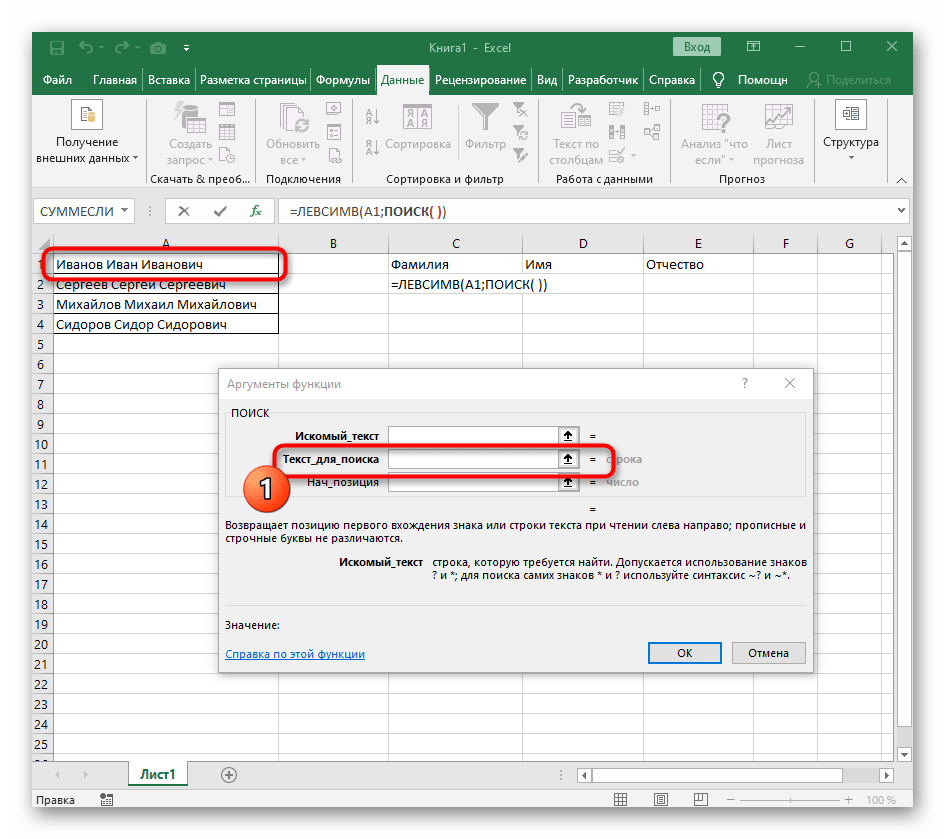The width and height of the screenshot is (945, 839).
Task: Click the Вход sign-in button
Action: (x=697, y=47)
